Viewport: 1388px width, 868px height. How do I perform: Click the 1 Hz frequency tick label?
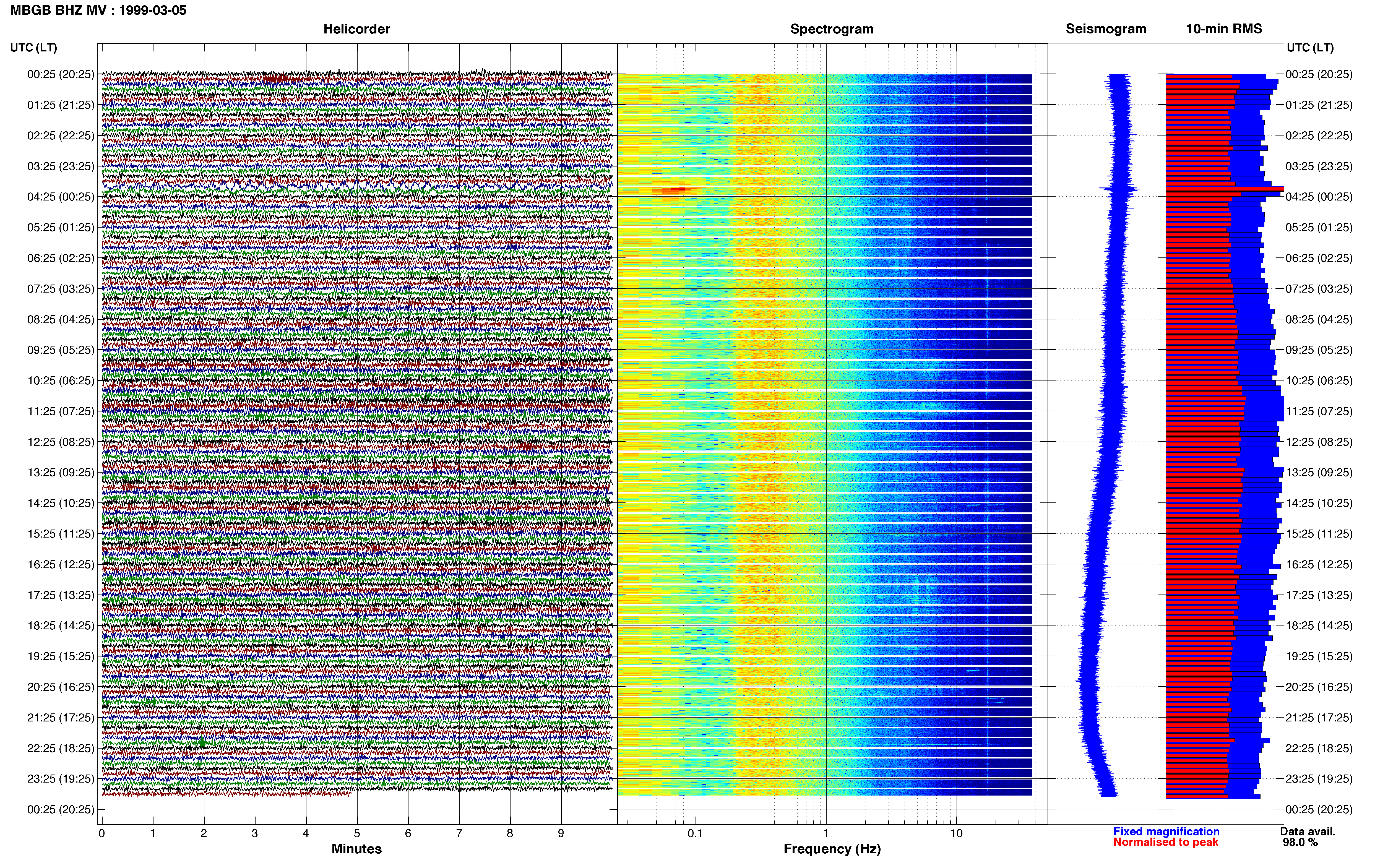pos(826,833)
